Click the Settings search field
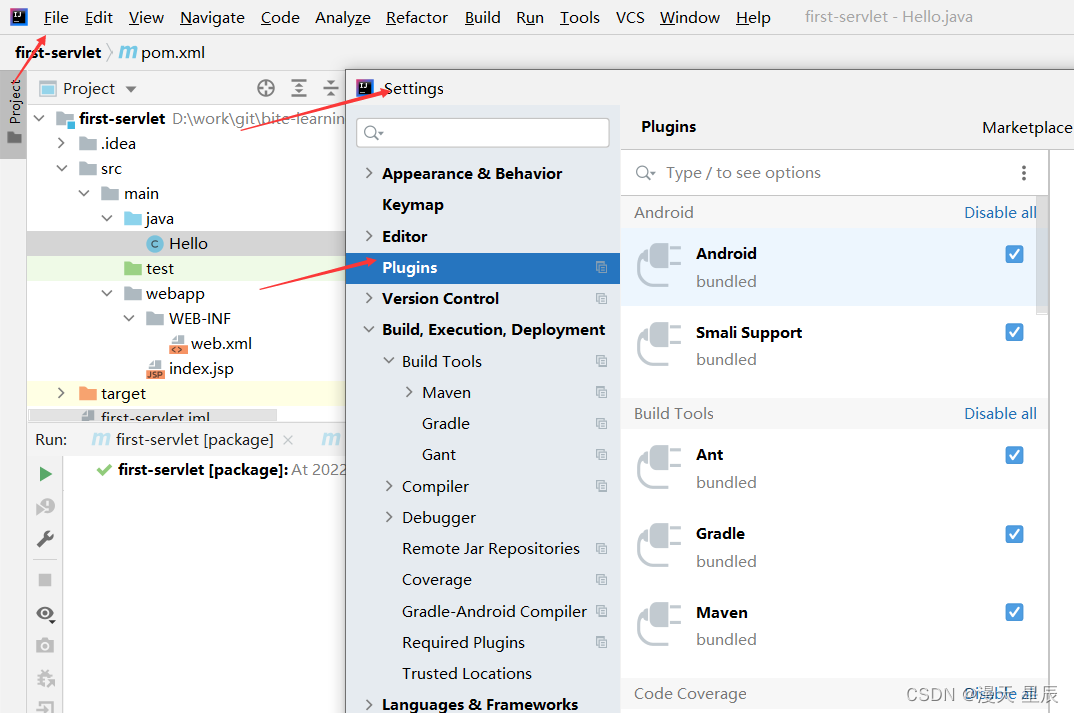1074x713 pixels. click(483, 133)
